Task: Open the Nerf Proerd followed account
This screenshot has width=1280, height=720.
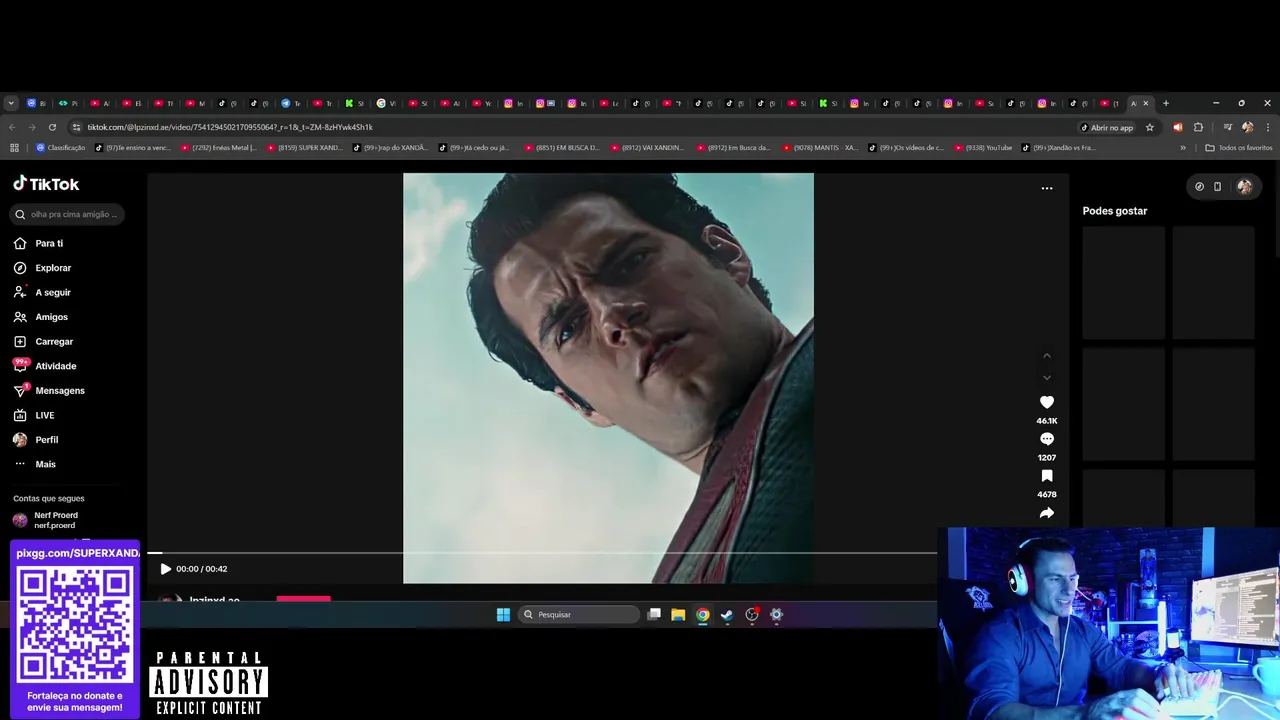Action: click(55, 520)
